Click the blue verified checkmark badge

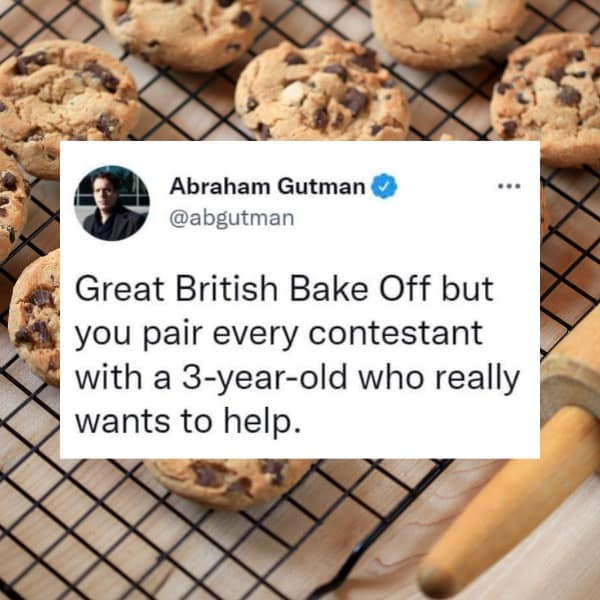(x=385, y=186)
